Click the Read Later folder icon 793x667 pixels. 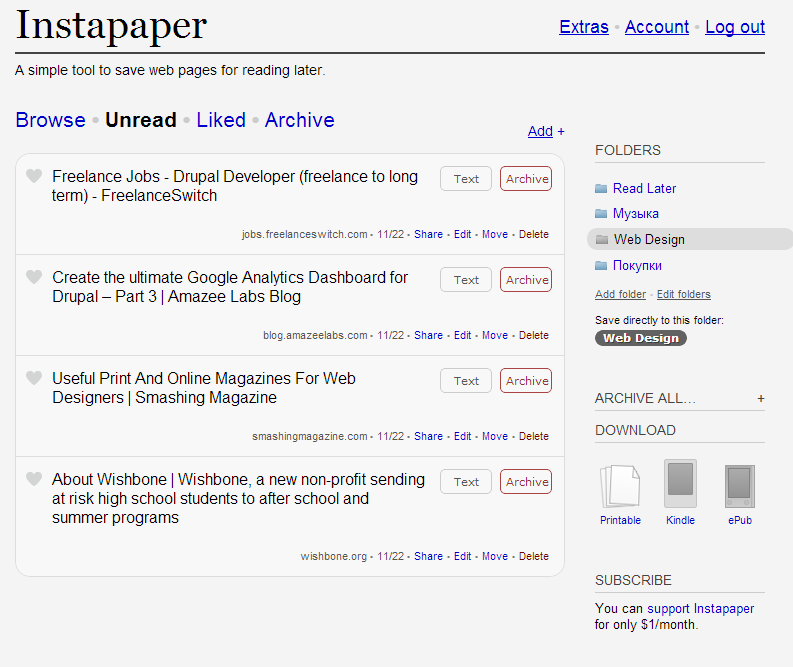click(601, 189)
